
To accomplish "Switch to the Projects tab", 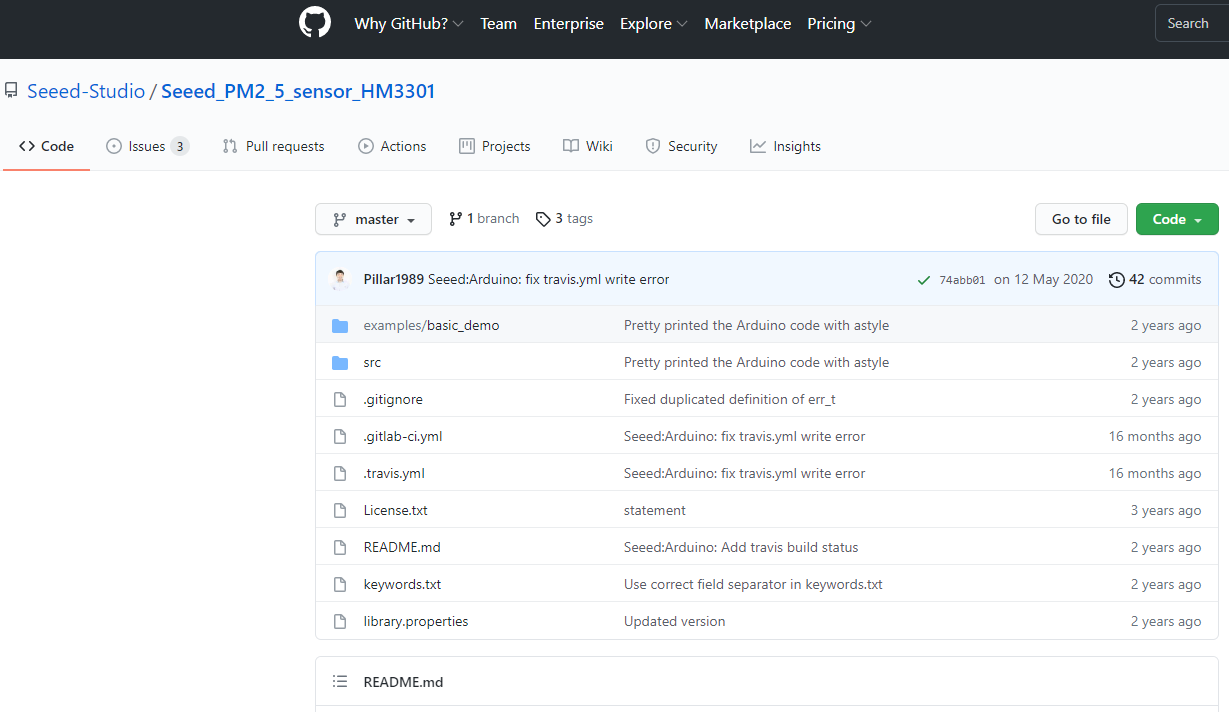I will [495, 146].
